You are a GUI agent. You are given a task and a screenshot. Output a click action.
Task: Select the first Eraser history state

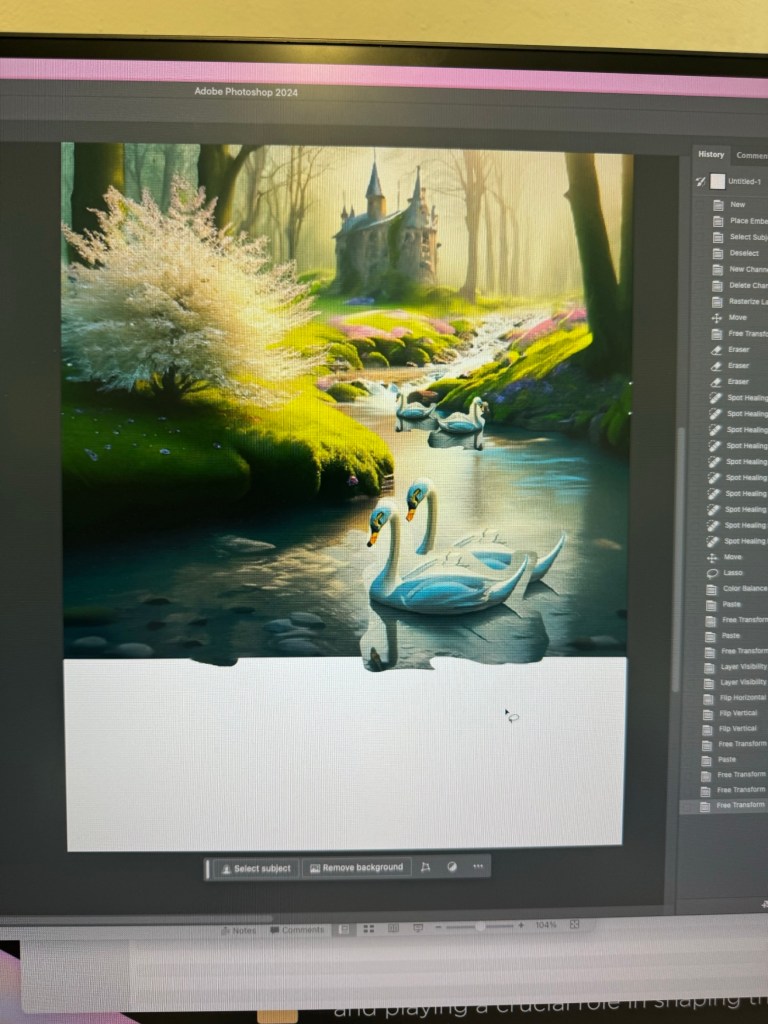738,349
